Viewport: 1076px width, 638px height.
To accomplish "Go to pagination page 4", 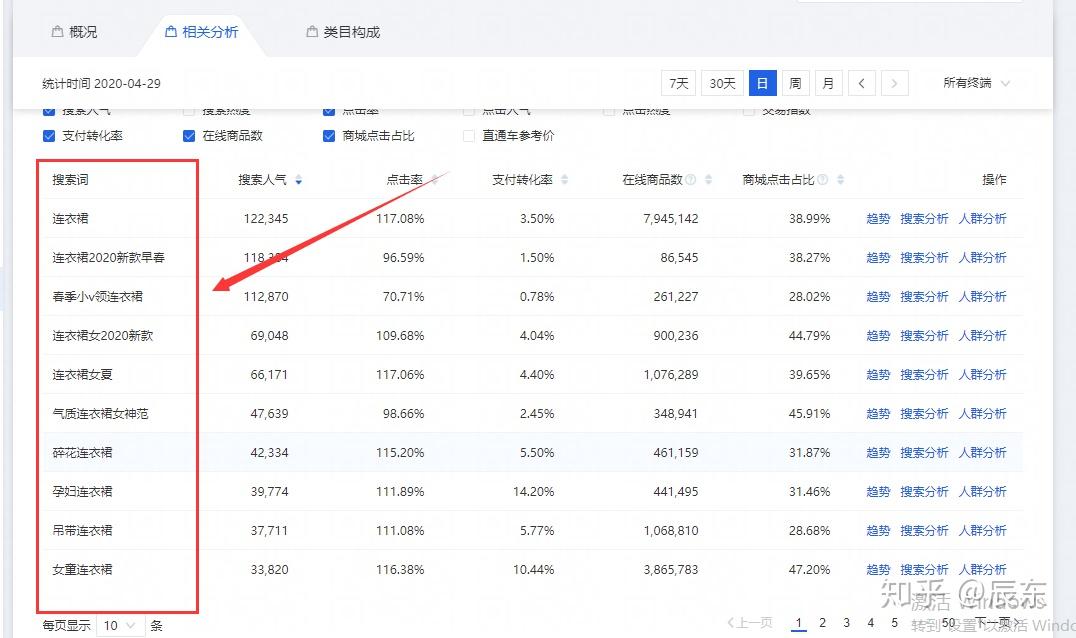I will (870, 623).
